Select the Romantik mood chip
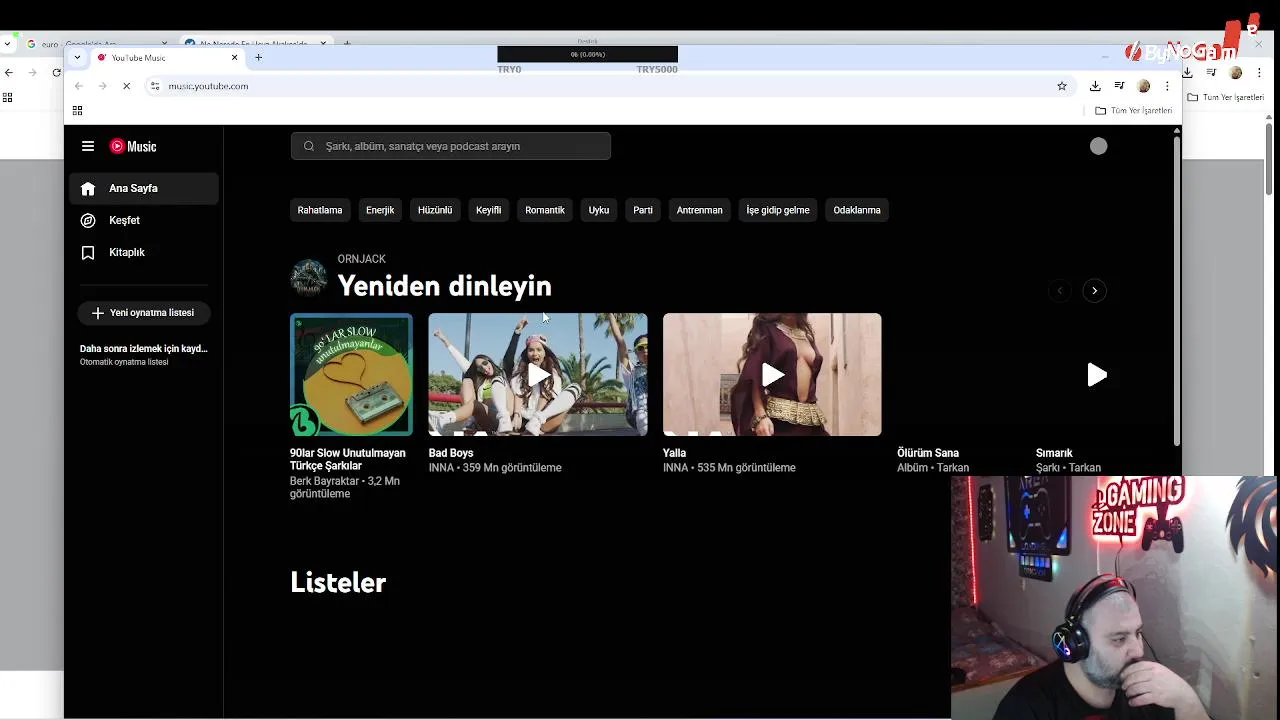1280x720 pixels. [x=545, y=210]
